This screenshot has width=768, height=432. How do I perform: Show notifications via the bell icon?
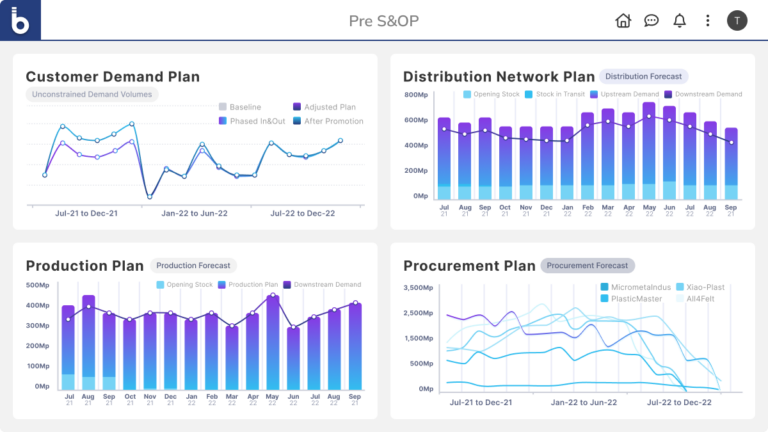tap(680, 20)
